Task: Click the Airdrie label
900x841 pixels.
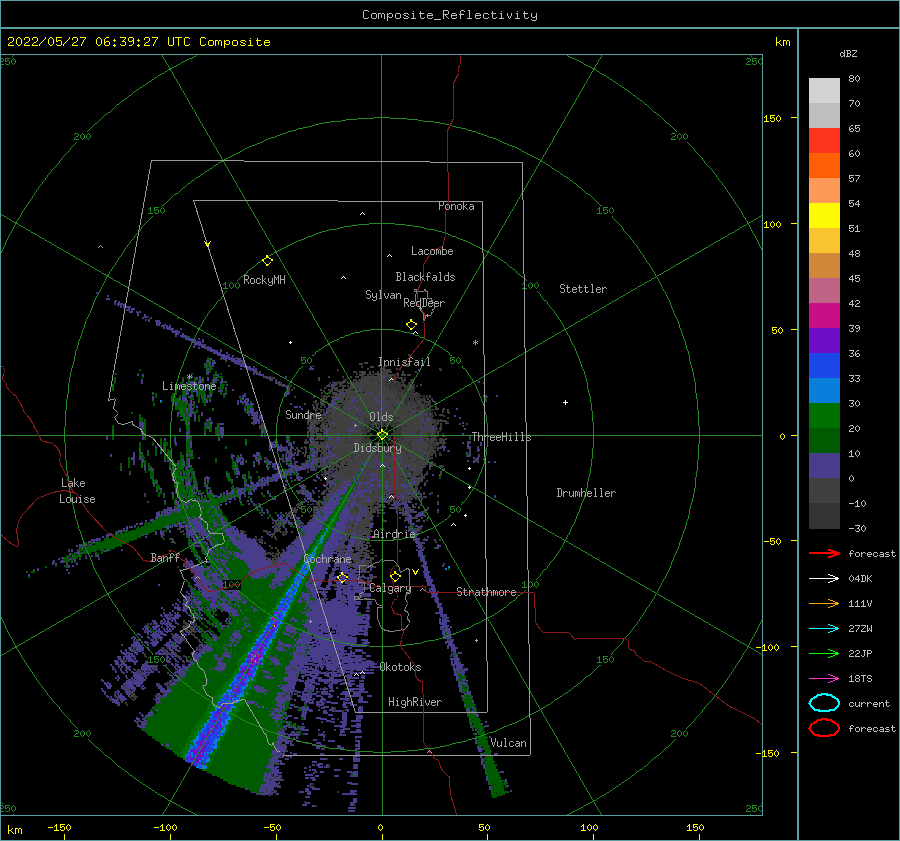Action: pos(394,534)
